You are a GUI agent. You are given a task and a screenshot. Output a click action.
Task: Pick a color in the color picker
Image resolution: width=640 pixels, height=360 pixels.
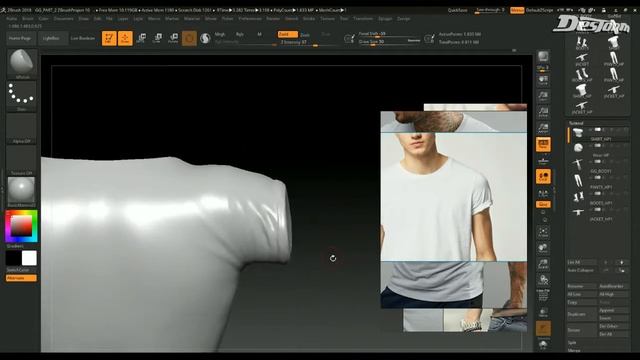(x=22, y=227)
